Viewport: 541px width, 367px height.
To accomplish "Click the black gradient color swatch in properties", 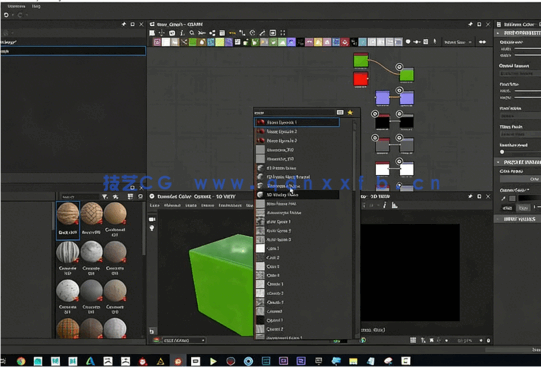I will click(x=530, y=198).
